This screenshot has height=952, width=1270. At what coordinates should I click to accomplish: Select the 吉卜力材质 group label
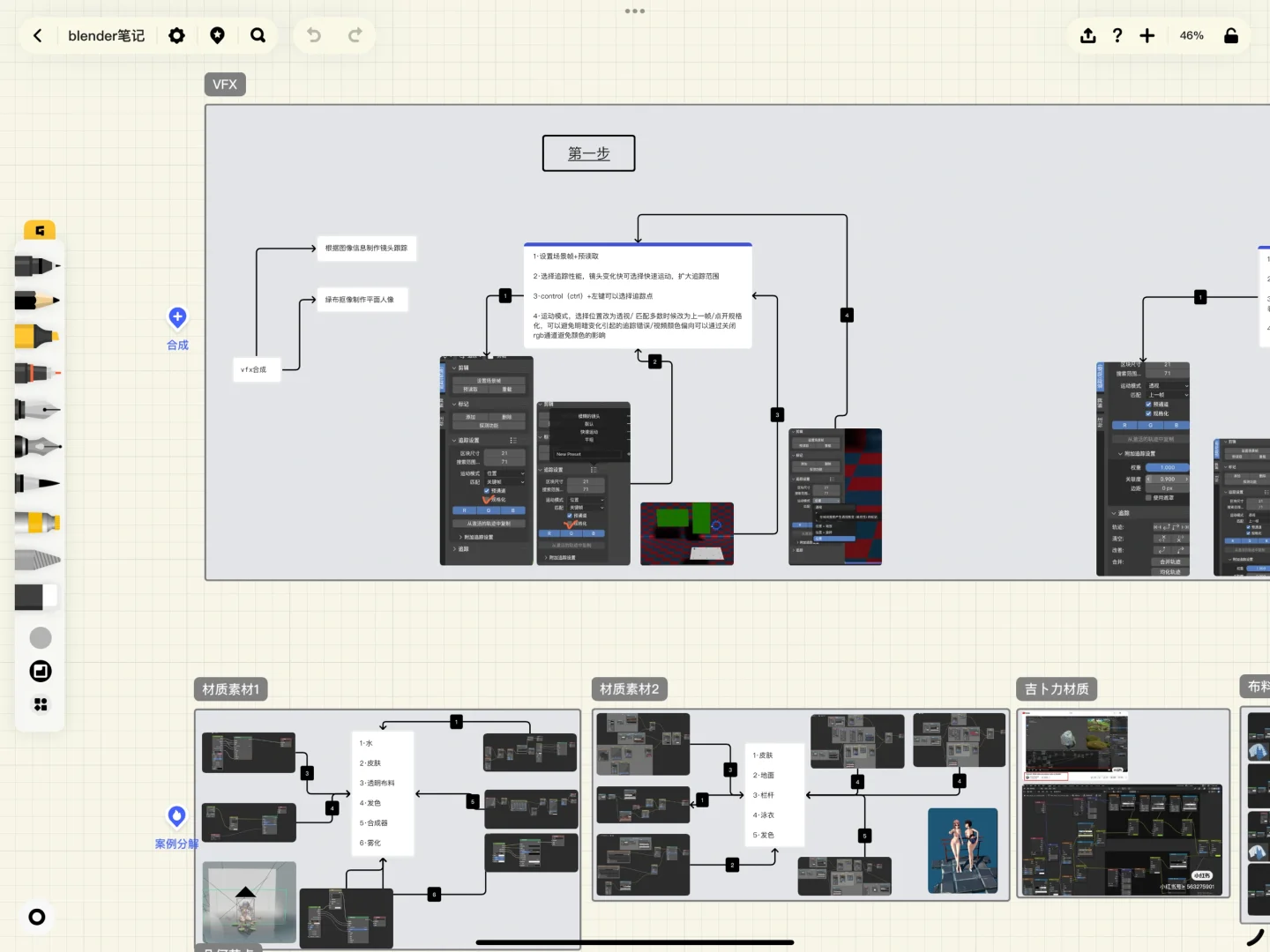coord(1057,689)
